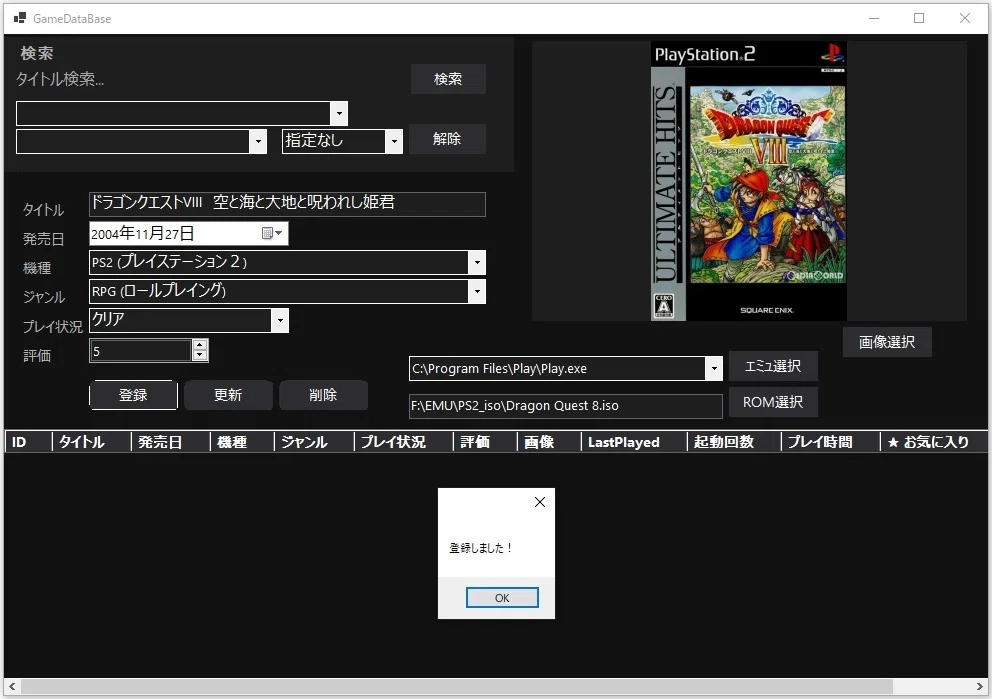The width and height of the screenshot is (992, 699).
Task: Increase the 評価 value with up arrow
Action: (x=200, y=345)
